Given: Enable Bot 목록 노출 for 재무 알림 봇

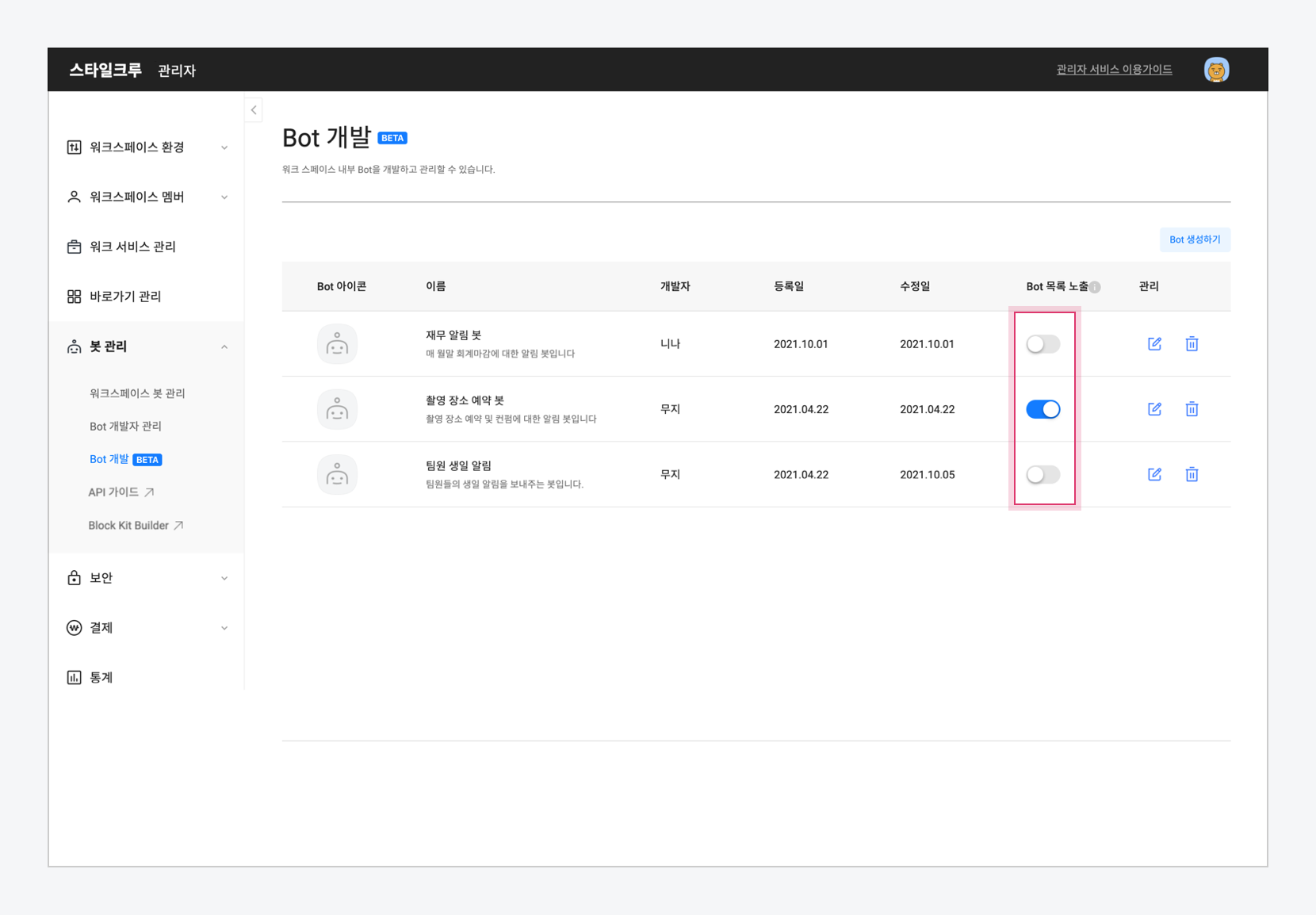Looking at the screenshot, I should click(1042, 344).
